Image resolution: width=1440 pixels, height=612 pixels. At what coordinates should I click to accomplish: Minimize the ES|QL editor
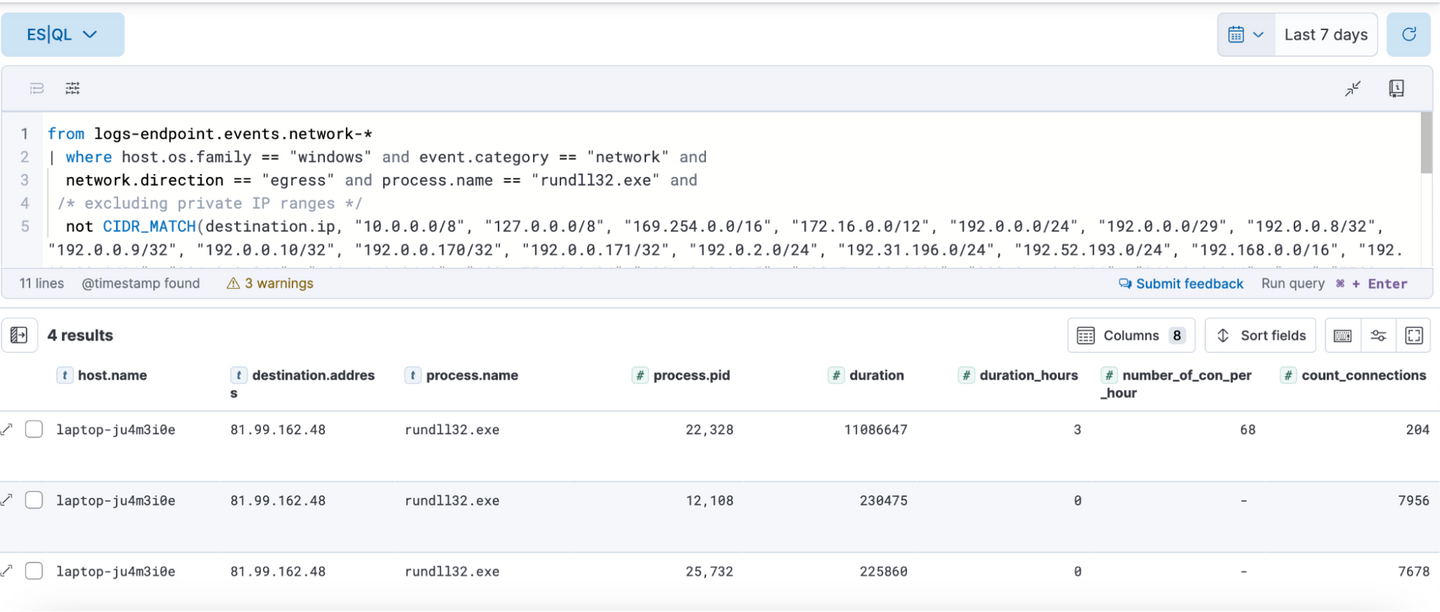click(x=1353, y=89)
